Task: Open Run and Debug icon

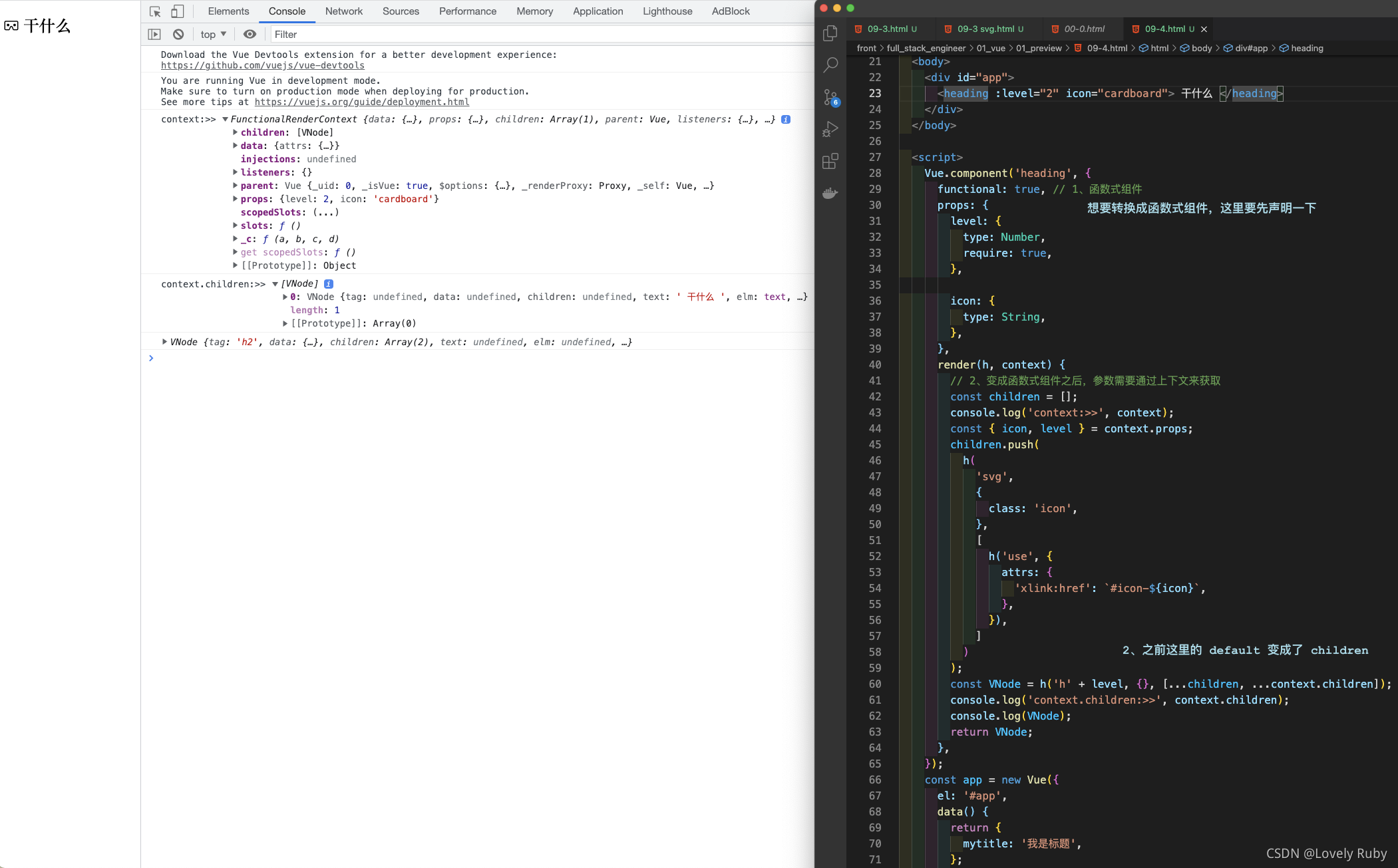Action: (x=830, y=129)
